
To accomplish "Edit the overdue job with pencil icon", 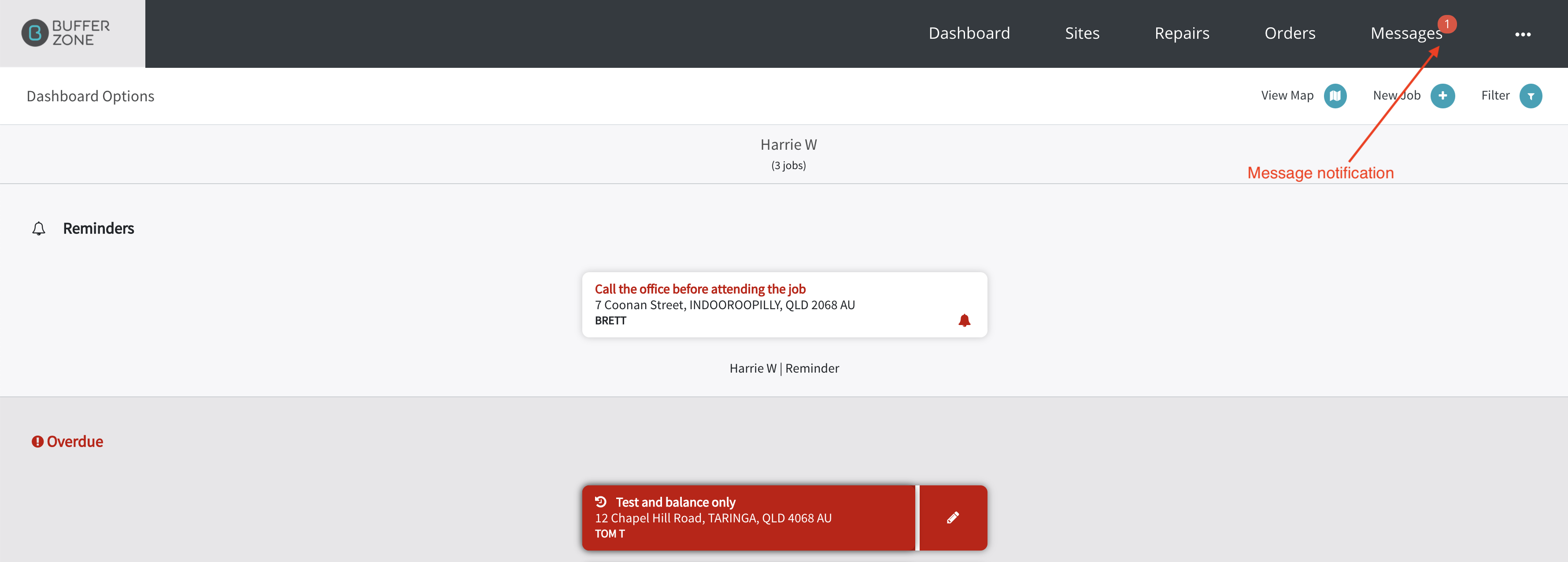I will pos(953,518).
